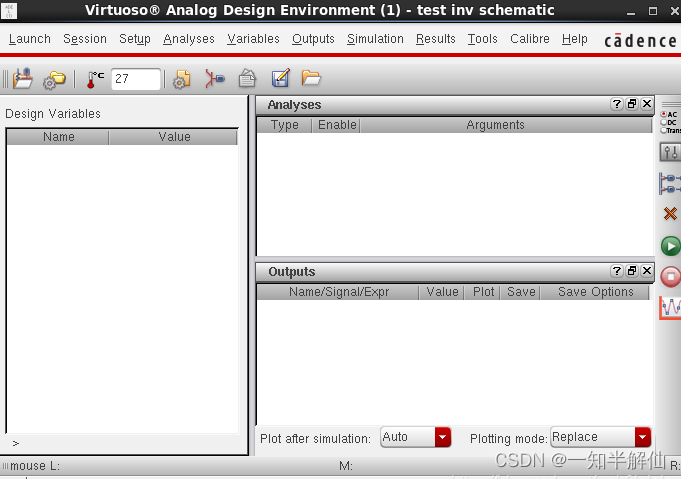Open the simulation files setup folder-gear icon
The image size is (681, 479).
tap(54, 80)
